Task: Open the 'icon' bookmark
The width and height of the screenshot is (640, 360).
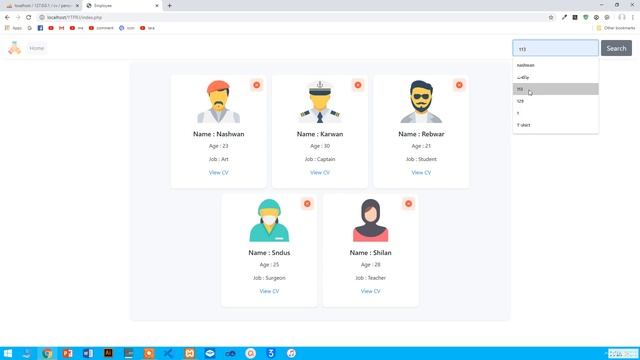Action: click(x=127, y=28)
